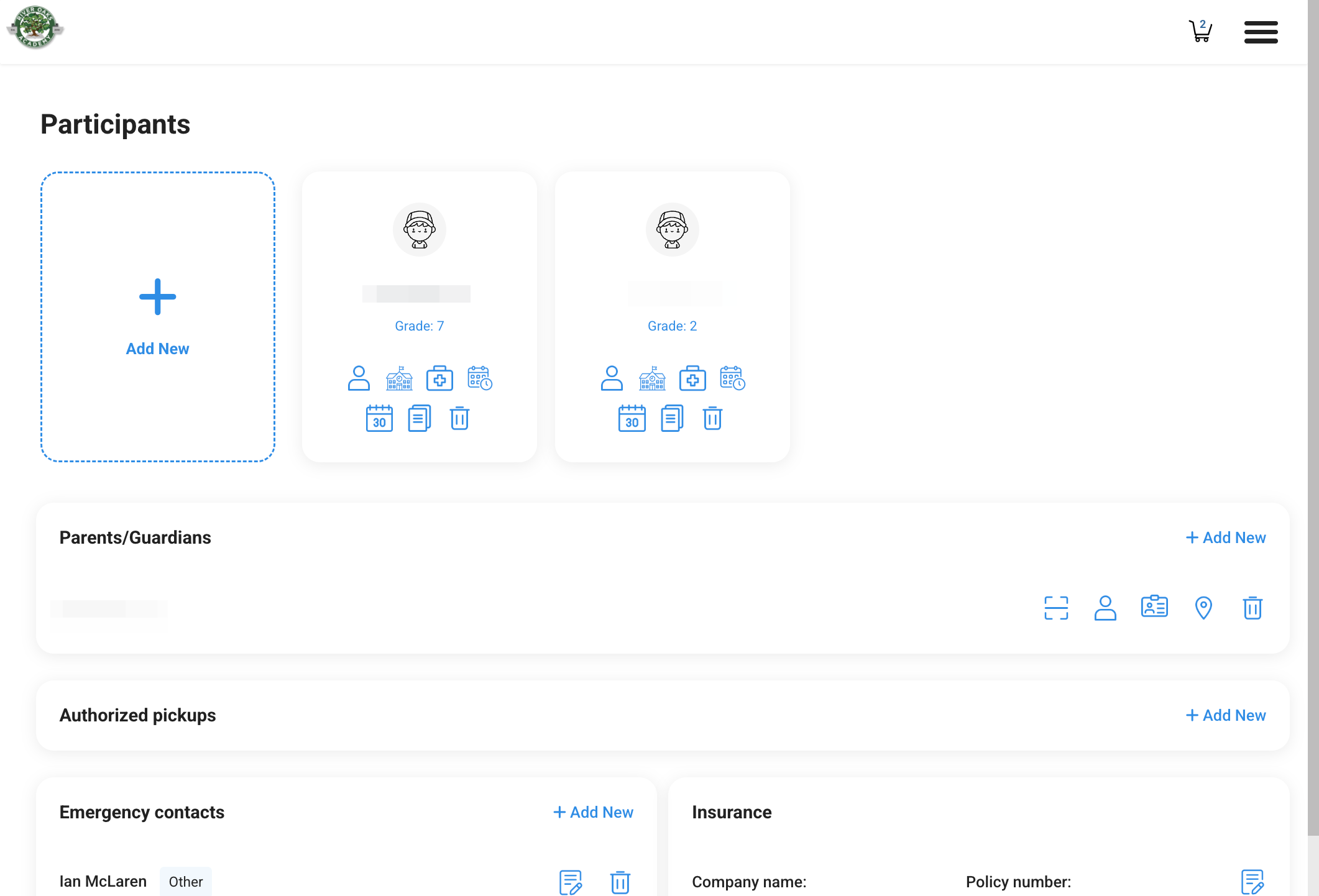Image resolution: width=1319 pixels, height=896 pixels.
Task: Open school info icon for Grade 7 participant
Action: (399, 378)
